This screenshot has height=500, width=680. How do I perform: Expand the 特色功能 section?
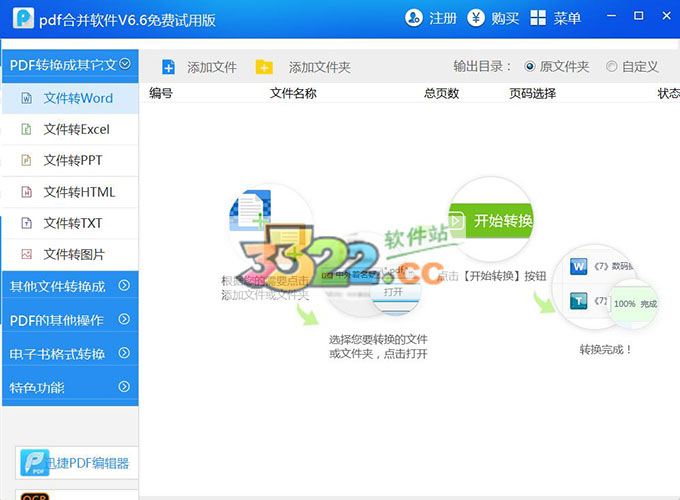pos(124,386)
